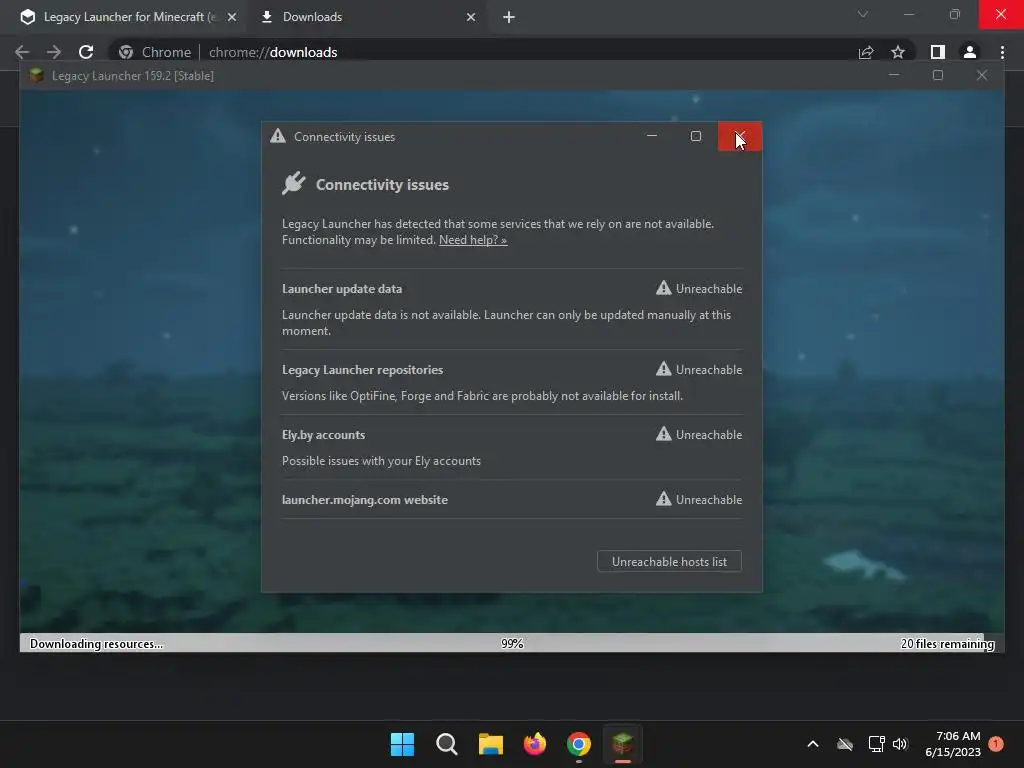Minimize the Connectivity issues dialog
1024x768 pixels.
(652, 136)
